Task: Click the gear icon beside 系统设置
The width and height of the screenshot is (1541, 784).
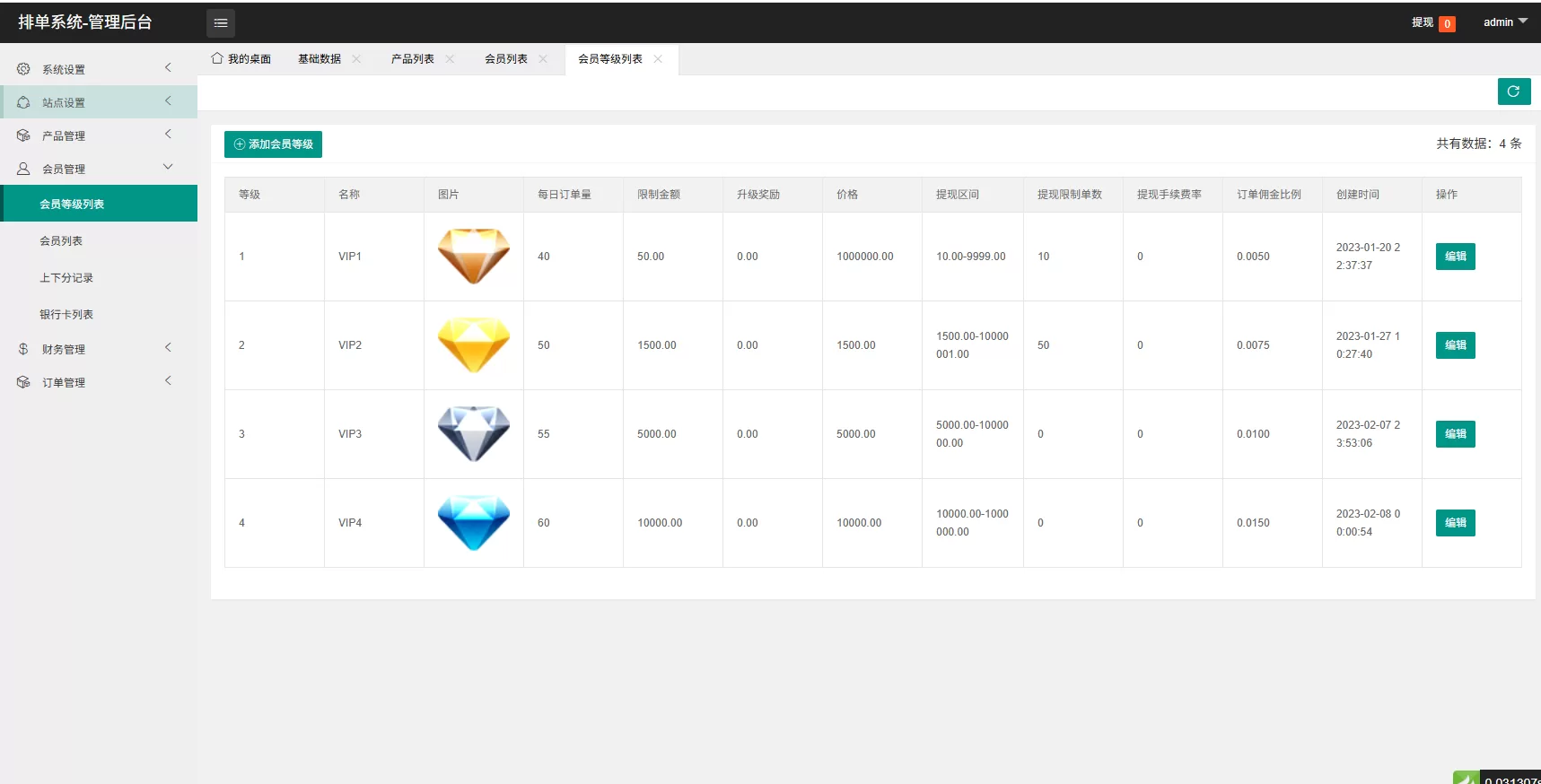Action: [23, 69]
